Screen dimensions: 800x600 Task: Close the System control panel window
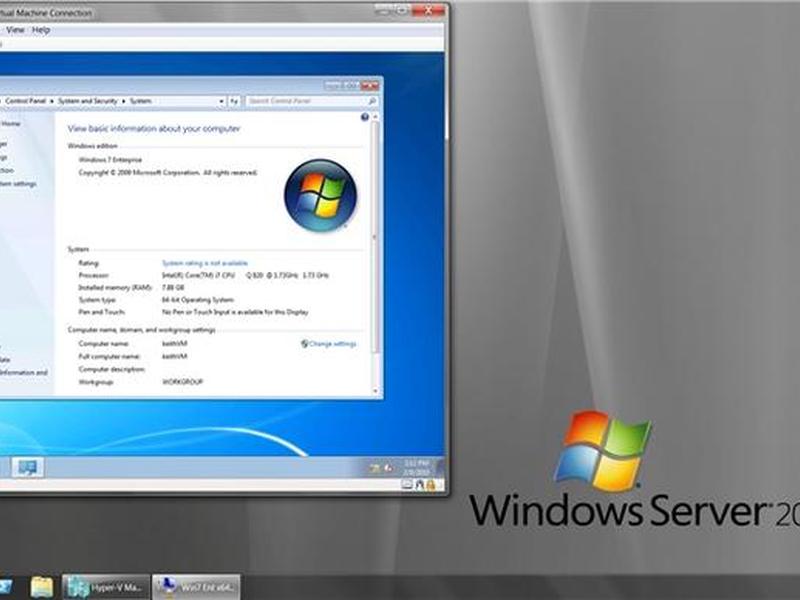coord(370,86)
